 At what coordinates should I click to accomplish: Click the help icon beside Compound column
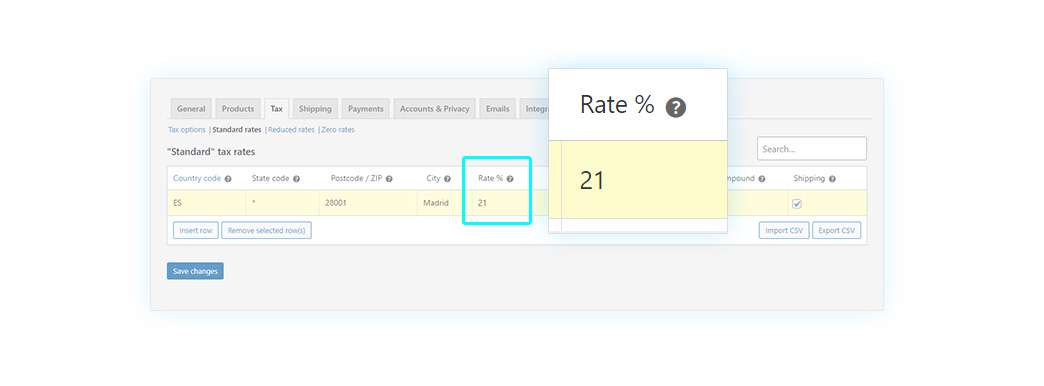[762, 179]
